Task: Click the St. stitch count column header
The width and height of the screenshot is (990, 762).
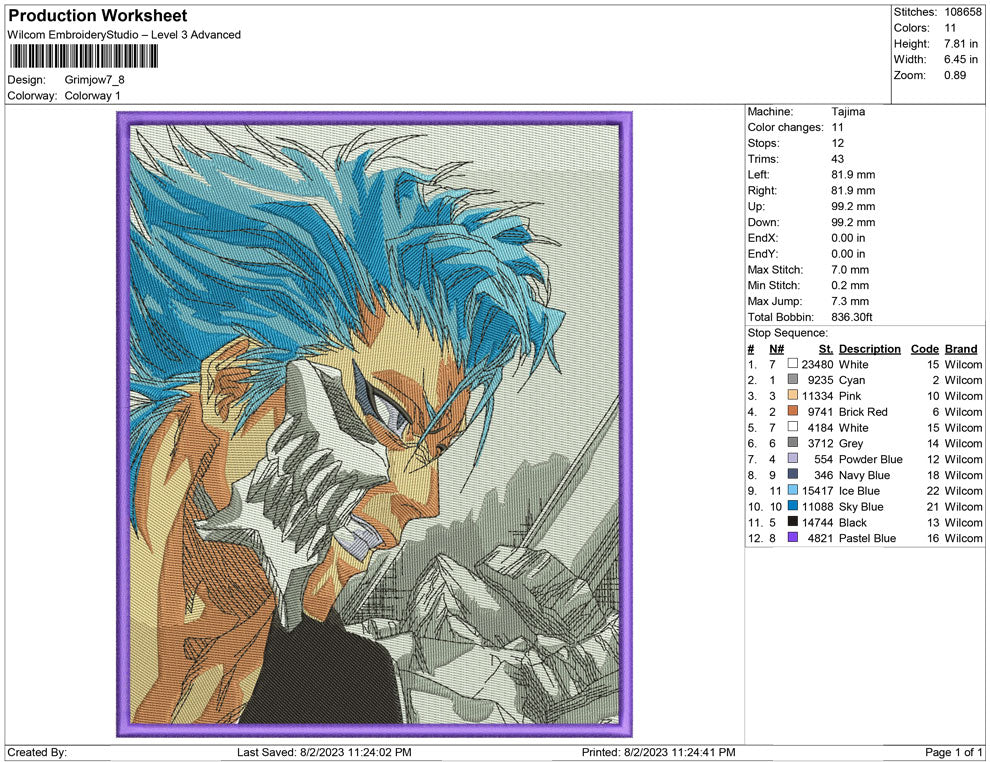Action: 825,349
